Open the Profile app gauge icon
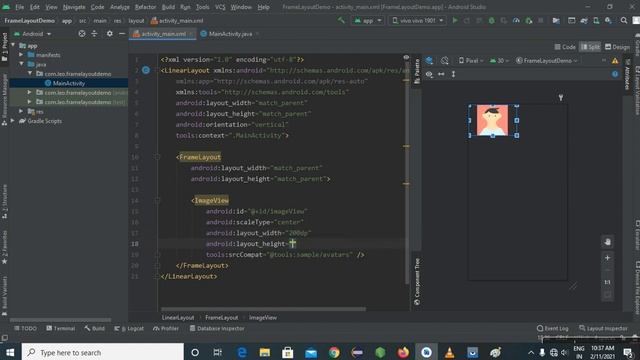Screen dimensions: 640x360 [516, 20]
